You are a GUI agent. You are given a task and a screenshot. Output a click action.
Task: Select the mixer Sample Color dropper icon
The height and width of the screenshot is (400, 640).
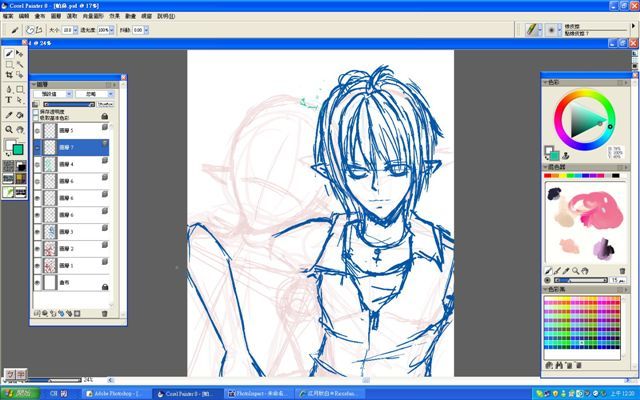click(566, 271)
